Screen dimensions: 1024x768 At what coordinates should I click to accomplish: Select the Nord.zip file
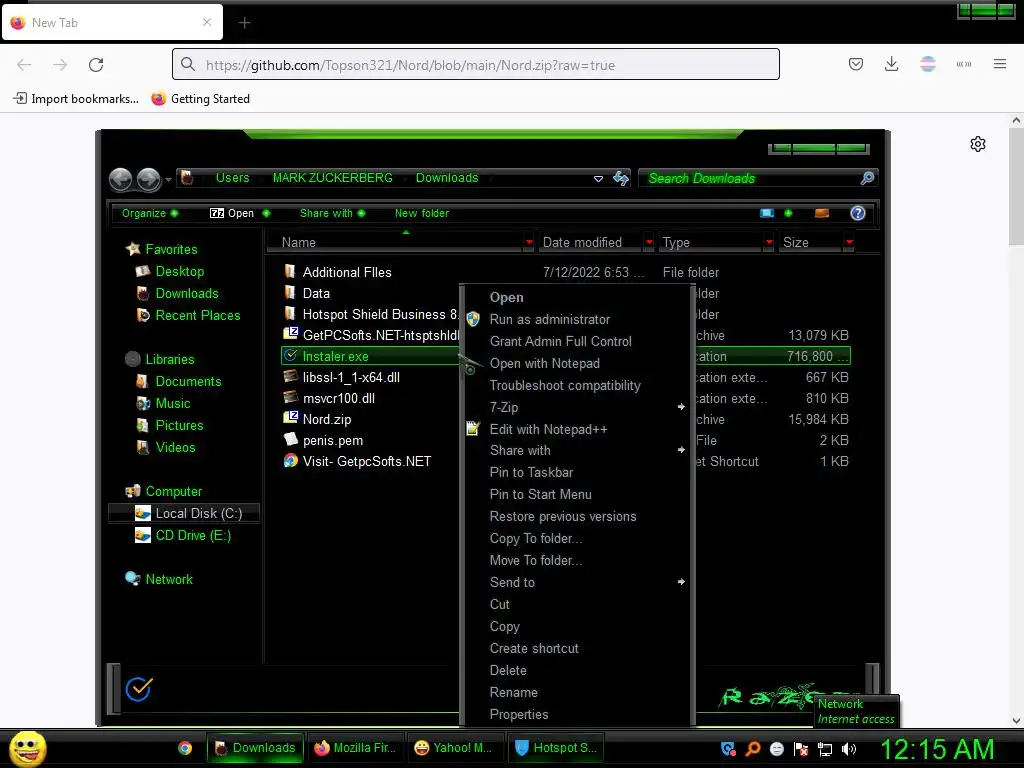(x=327, y=419)
